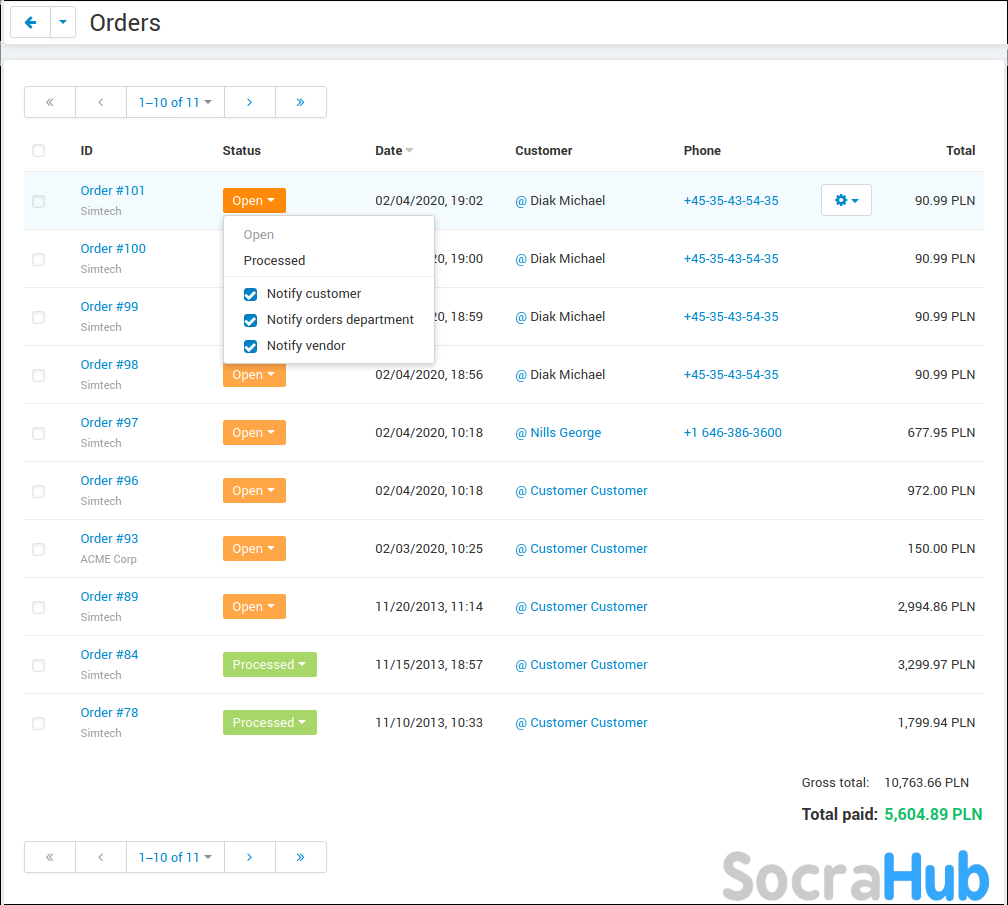
Task: Go to next page in bottom pagination
Action: click(x=249, y=857)
